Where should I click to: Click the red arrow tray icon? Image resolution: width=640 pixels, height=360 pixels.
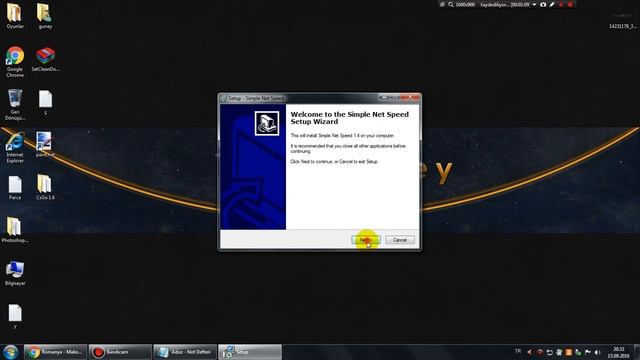[530, 352]
